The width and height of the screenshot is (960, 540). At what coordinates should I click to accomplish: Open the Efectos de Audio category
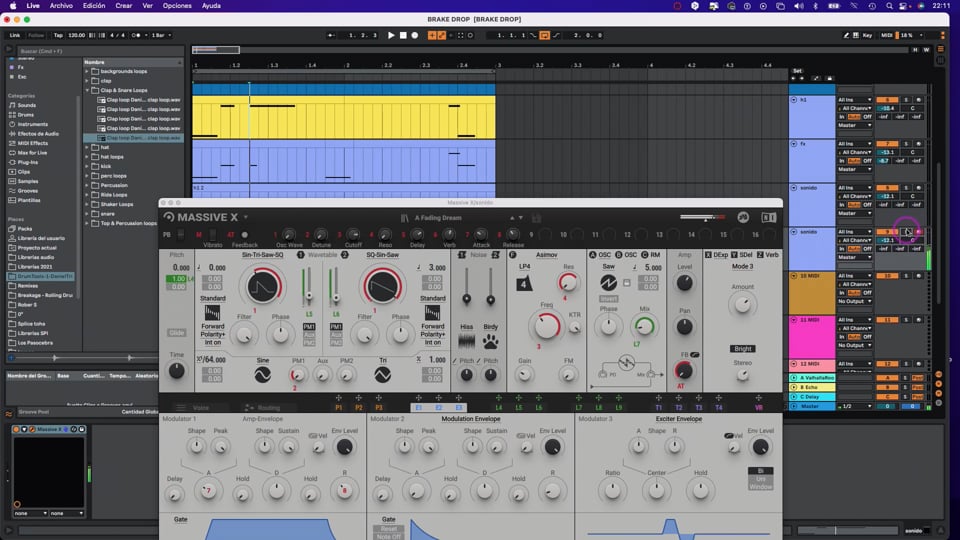tap(38, 133)
